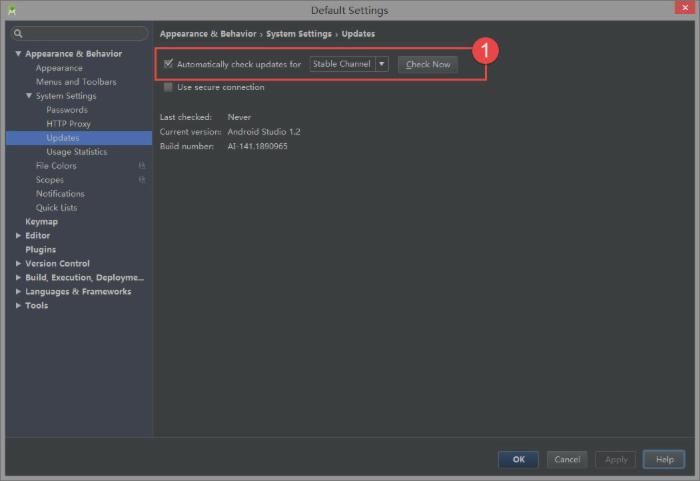700x481 pixels.
Task: Open Notifications settings
Action: point(60,193)
